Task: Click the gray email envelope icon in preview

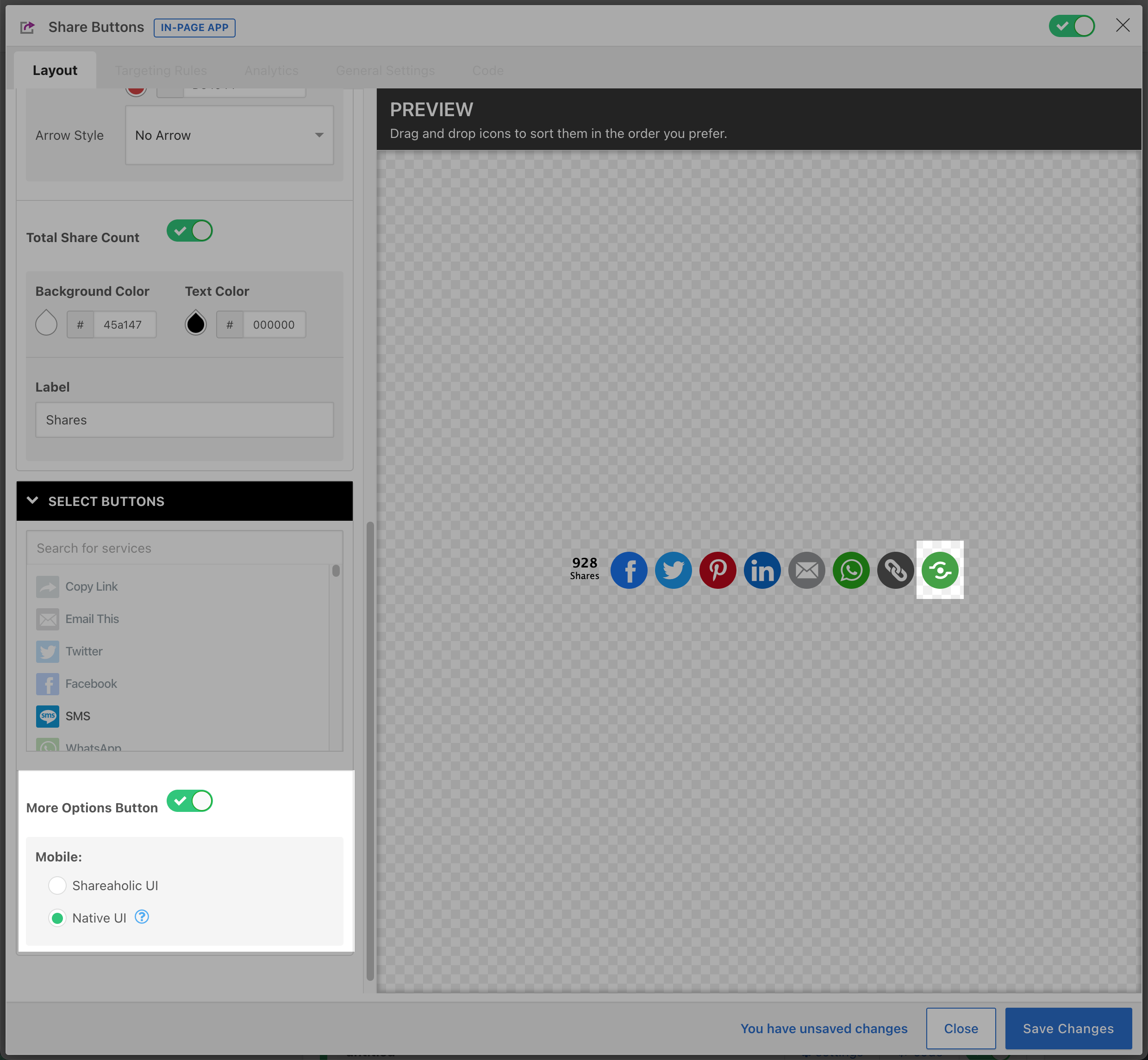Action: point(807,570)
